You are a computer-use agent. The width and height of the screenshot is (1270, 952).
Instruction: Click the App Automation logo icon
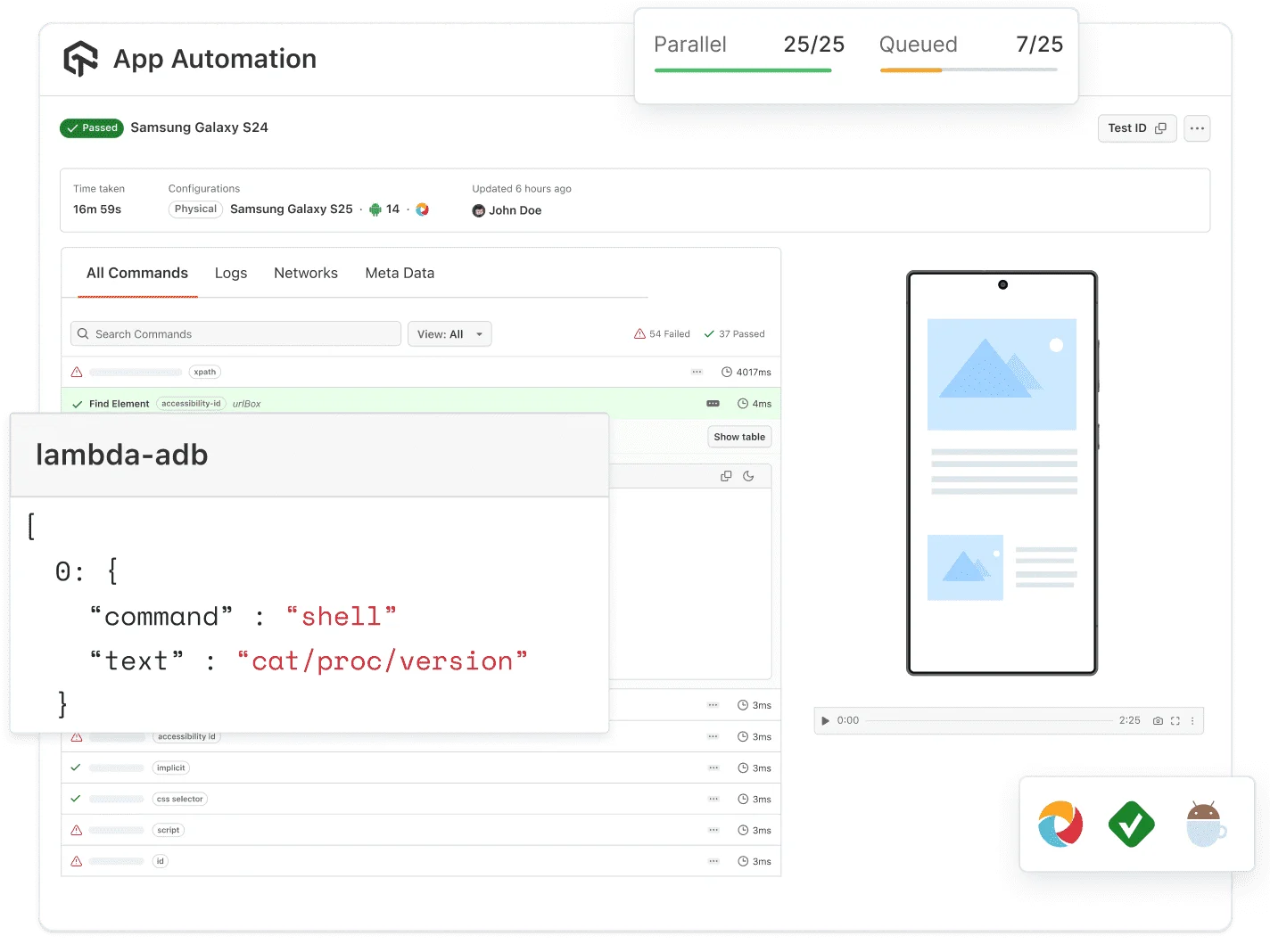79,58
